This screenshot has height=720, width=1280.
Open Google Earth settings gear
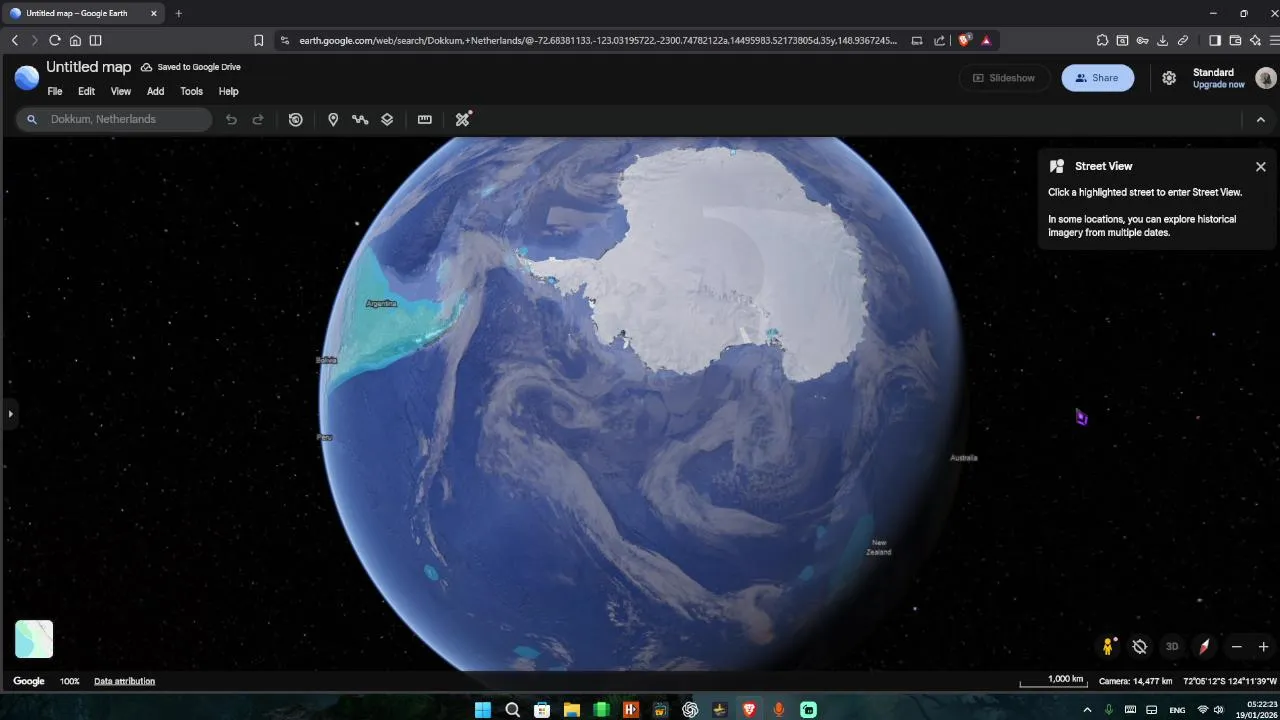coord(1169,78)
